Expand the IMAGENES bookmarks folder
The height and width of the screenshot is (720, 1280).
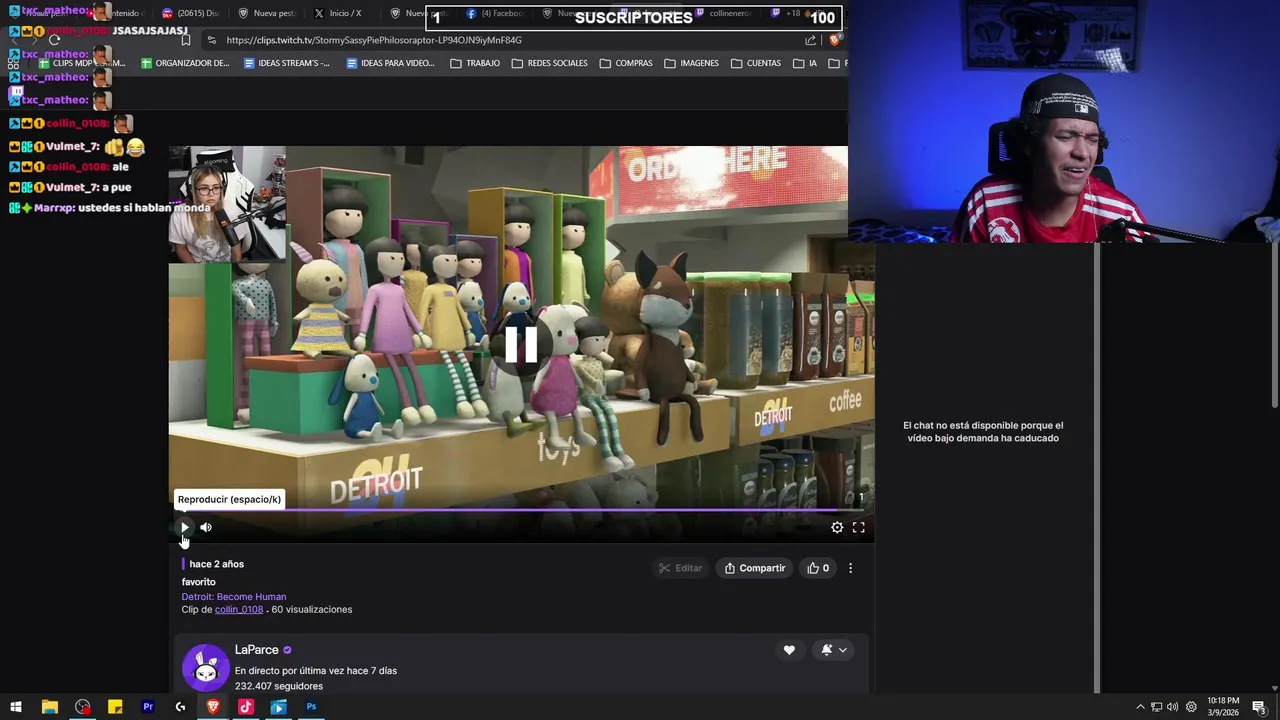pyautogui.click(x=691, y=63)
